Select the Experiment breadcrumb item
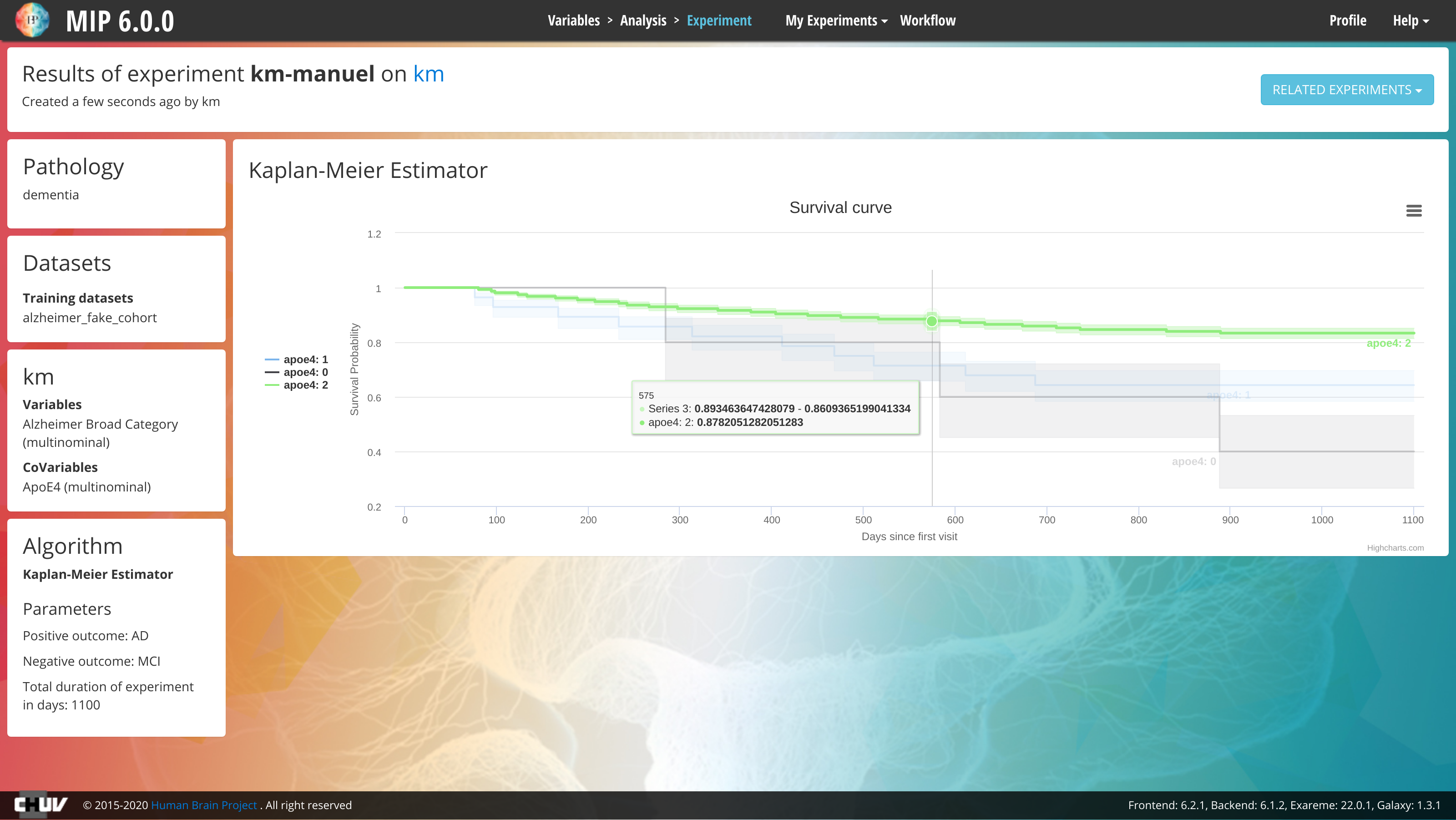Image resolution: width=1456 pixels, height=820 pixels. [718, 21]
